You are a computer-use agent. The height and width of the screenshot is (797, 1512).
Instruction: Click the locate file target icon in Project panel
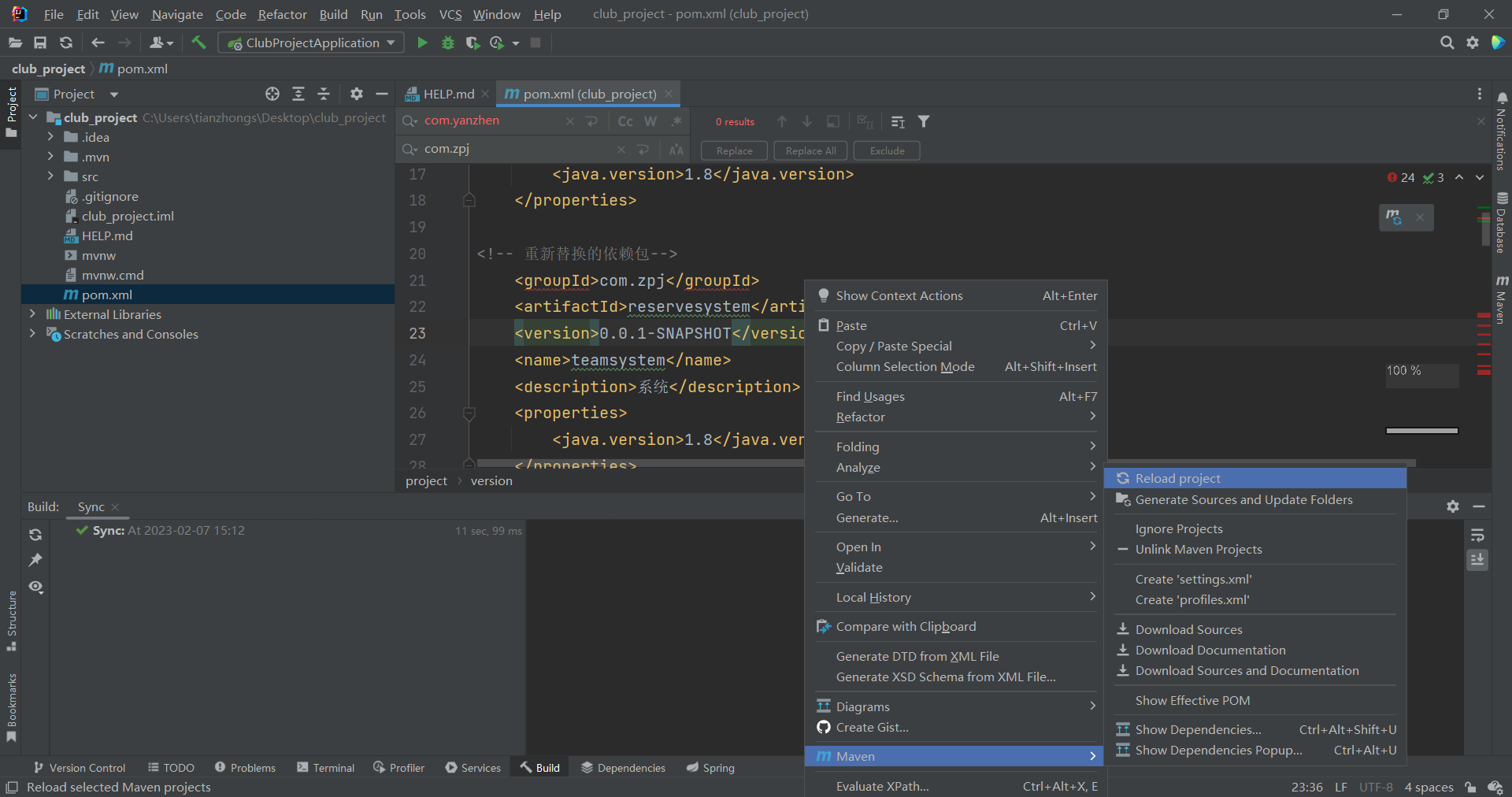272,94
